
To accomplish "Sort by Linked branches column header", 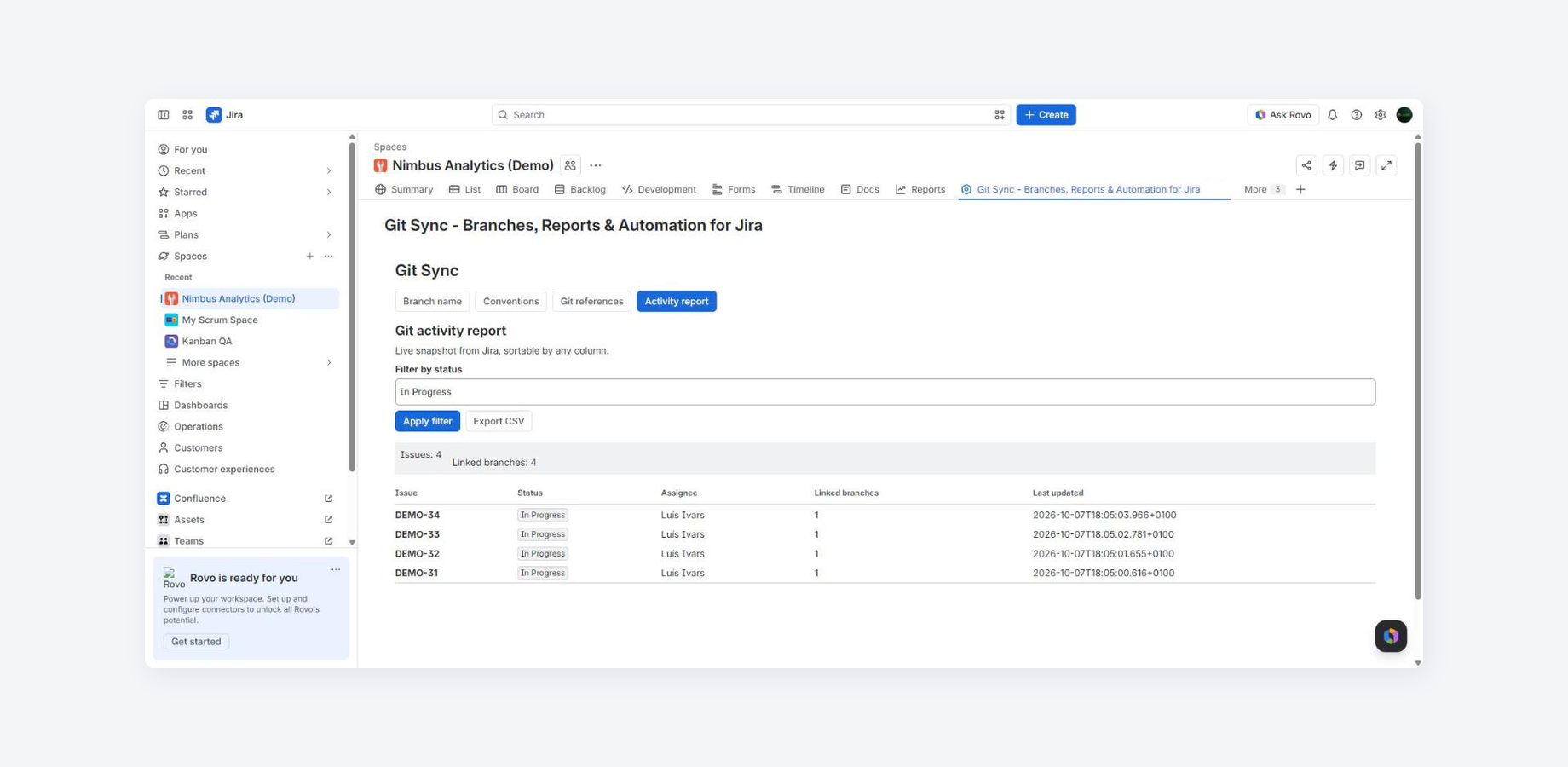I will (845, 493).
